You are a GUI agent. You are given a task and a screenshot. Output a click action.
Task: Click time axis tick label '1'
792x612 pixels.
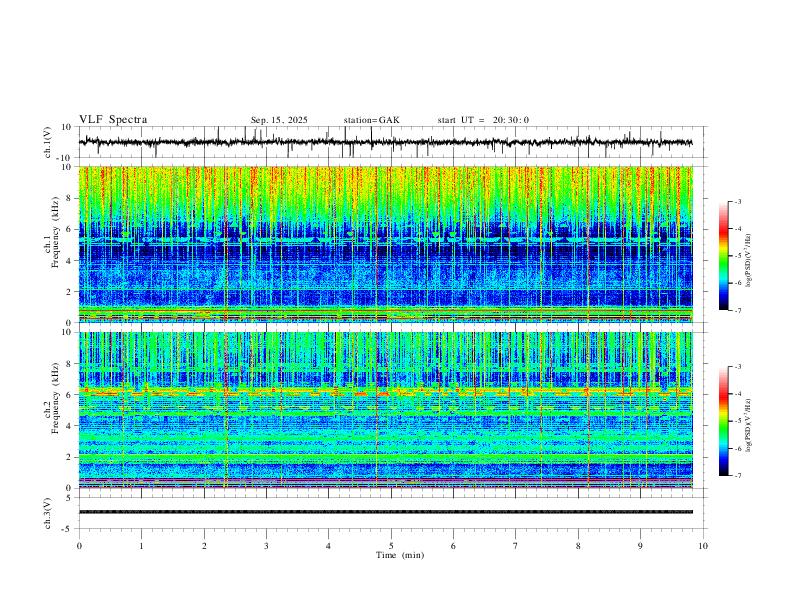tap(141, 546)
